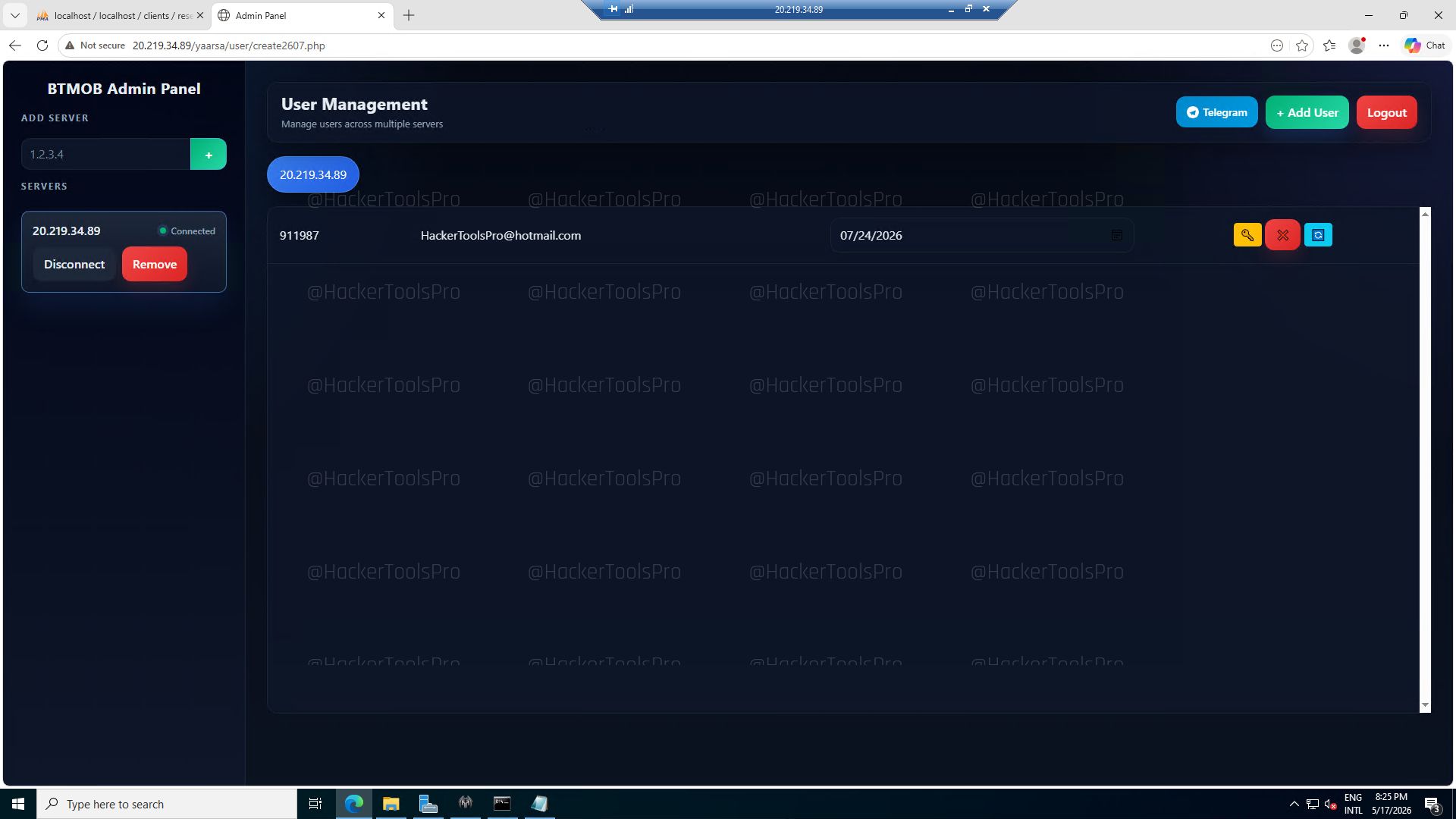Click the email HackerToolsPro@hotmail.com
The height and width of the screenshot is (819, 1456).
(x=500, y=235)
